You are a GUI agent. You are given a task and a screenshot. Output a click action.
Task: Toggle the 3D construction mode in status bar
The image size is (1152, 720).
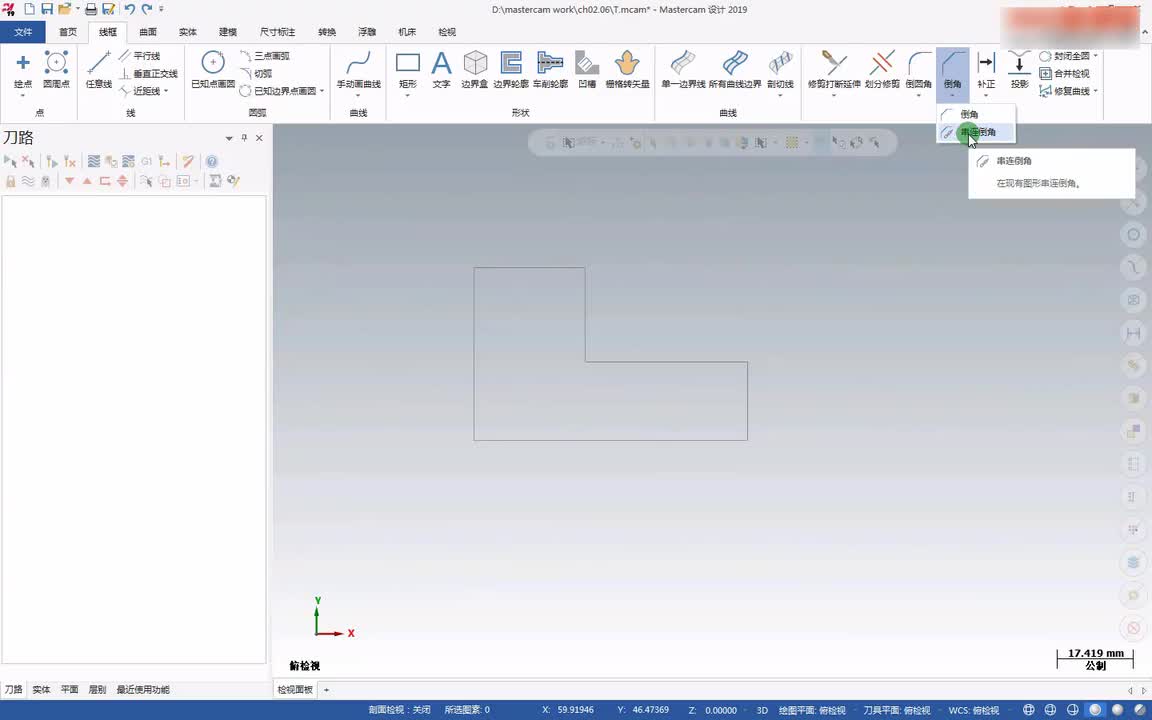click(x=762, y=710)
